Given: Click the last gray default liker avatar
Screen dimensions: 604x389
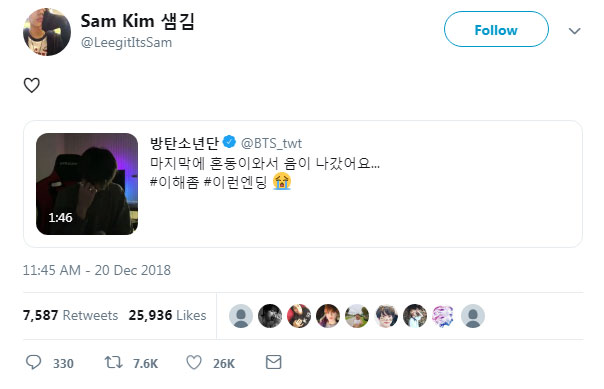Looking at the screenshot, I should coord(473,316).
